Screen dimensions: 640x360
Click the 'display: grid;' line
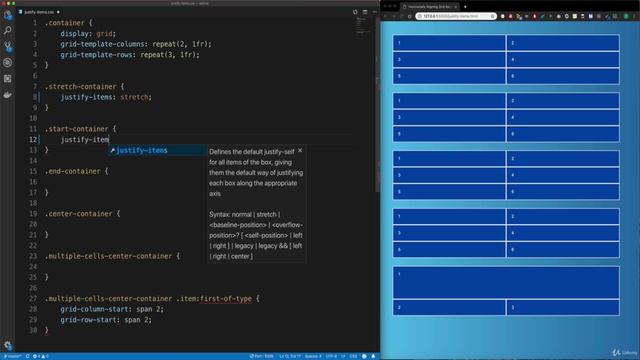88,33
